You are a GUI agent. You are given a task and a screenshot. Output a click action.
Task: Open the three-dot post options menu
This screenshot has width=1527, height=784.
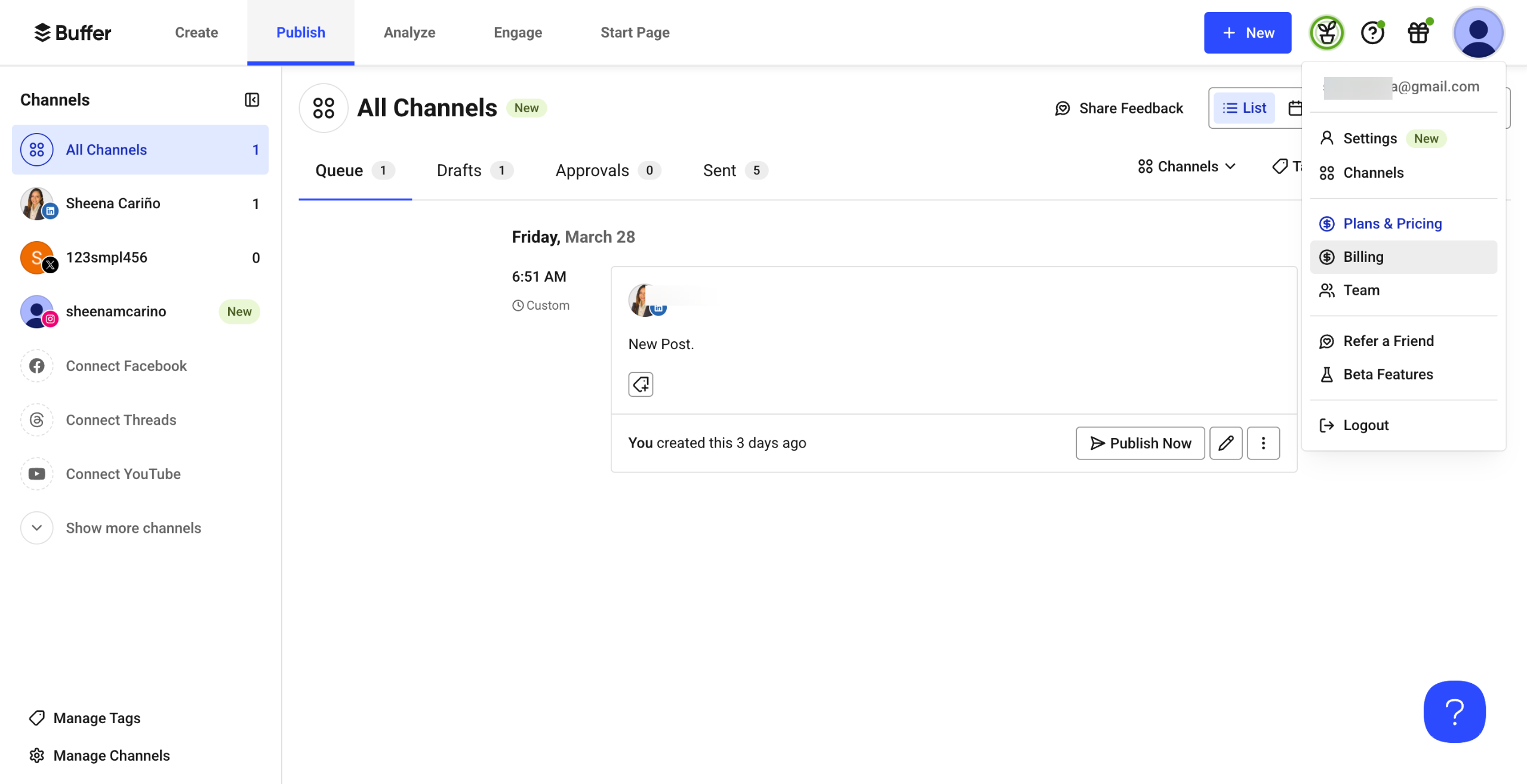[1263, 443]
